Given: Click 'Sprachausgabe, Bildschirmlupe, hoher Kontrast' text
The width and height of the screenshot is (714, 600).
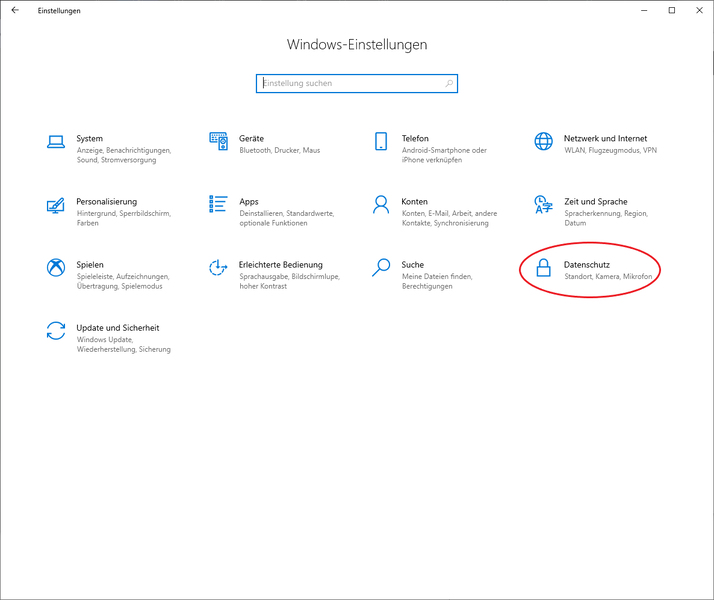Looking at the screenshot, I should (289, 281).
